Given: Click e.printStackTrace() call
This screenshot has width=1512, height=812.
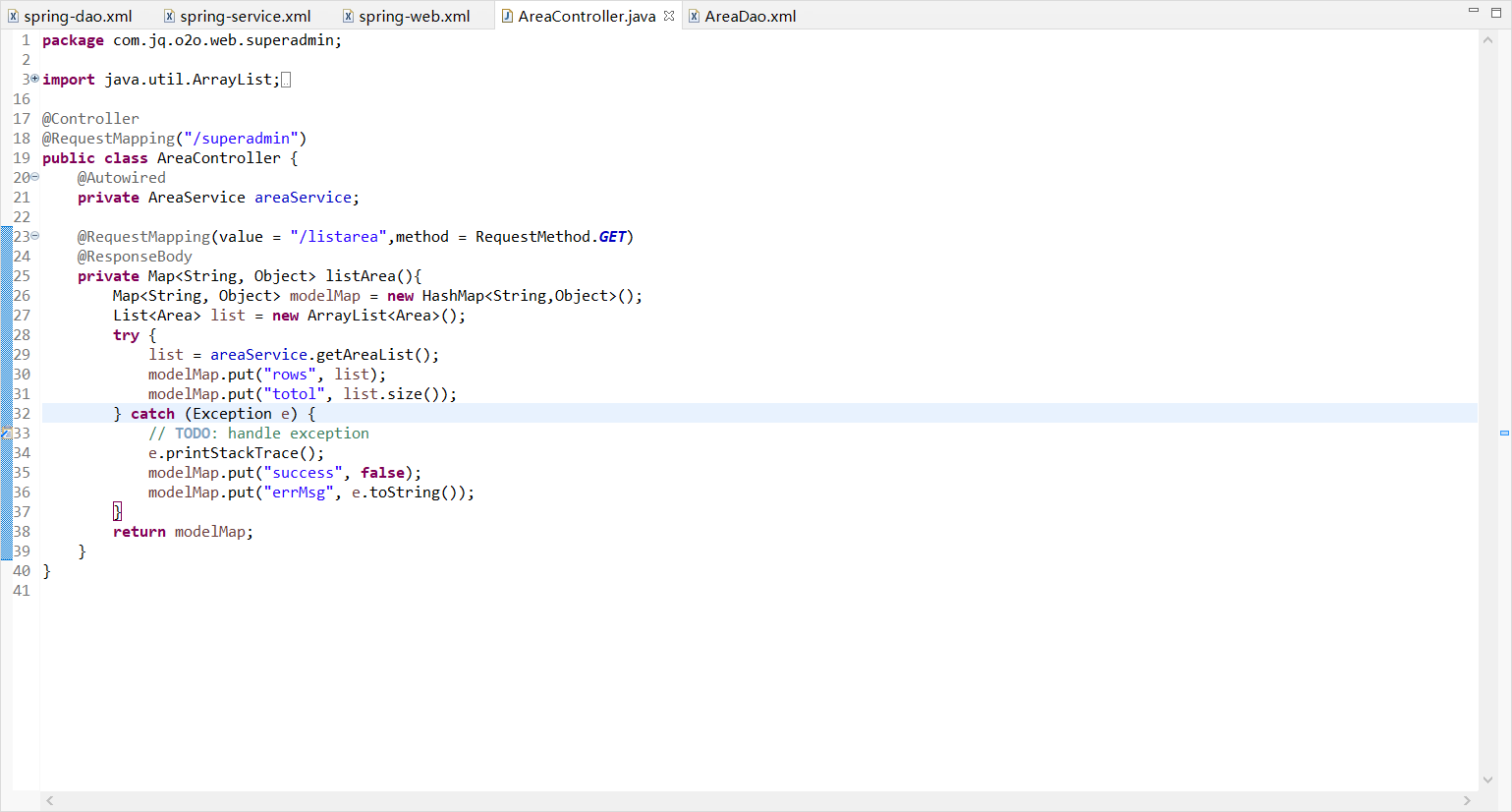Looking at the screenshot, I should 236,453.
